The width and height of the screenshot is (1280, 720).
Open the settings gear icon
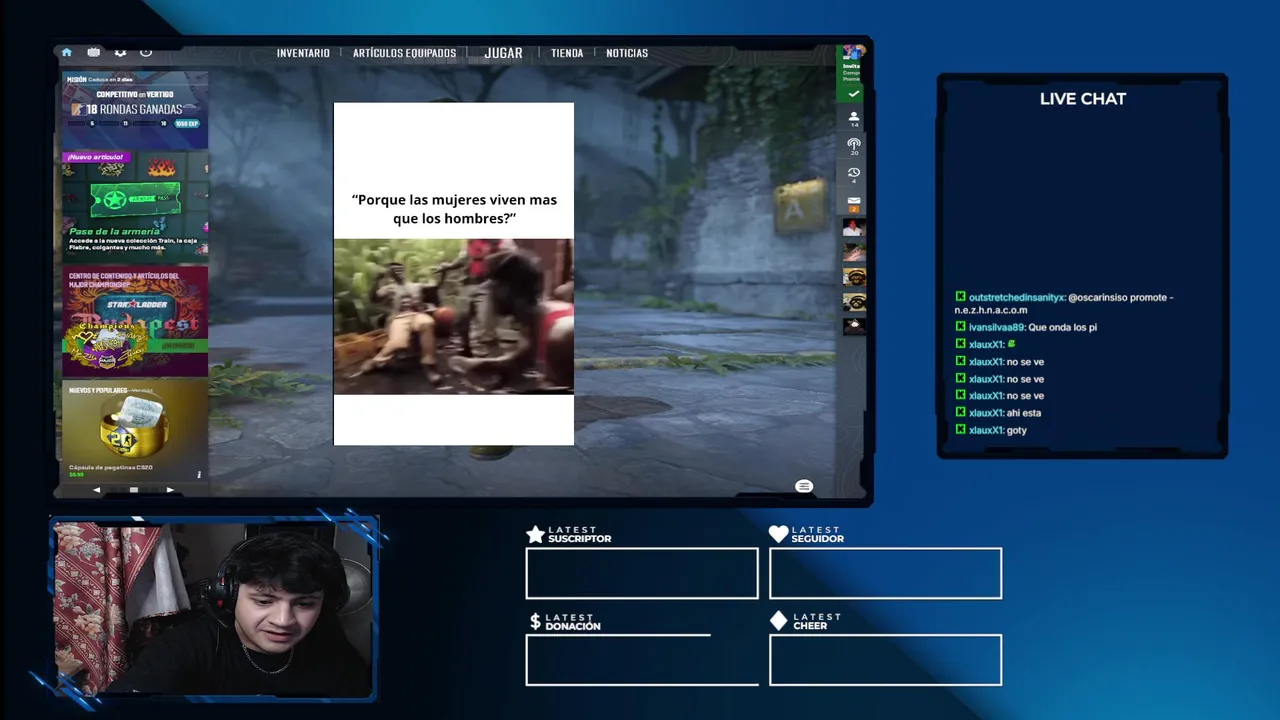point(120,52)
